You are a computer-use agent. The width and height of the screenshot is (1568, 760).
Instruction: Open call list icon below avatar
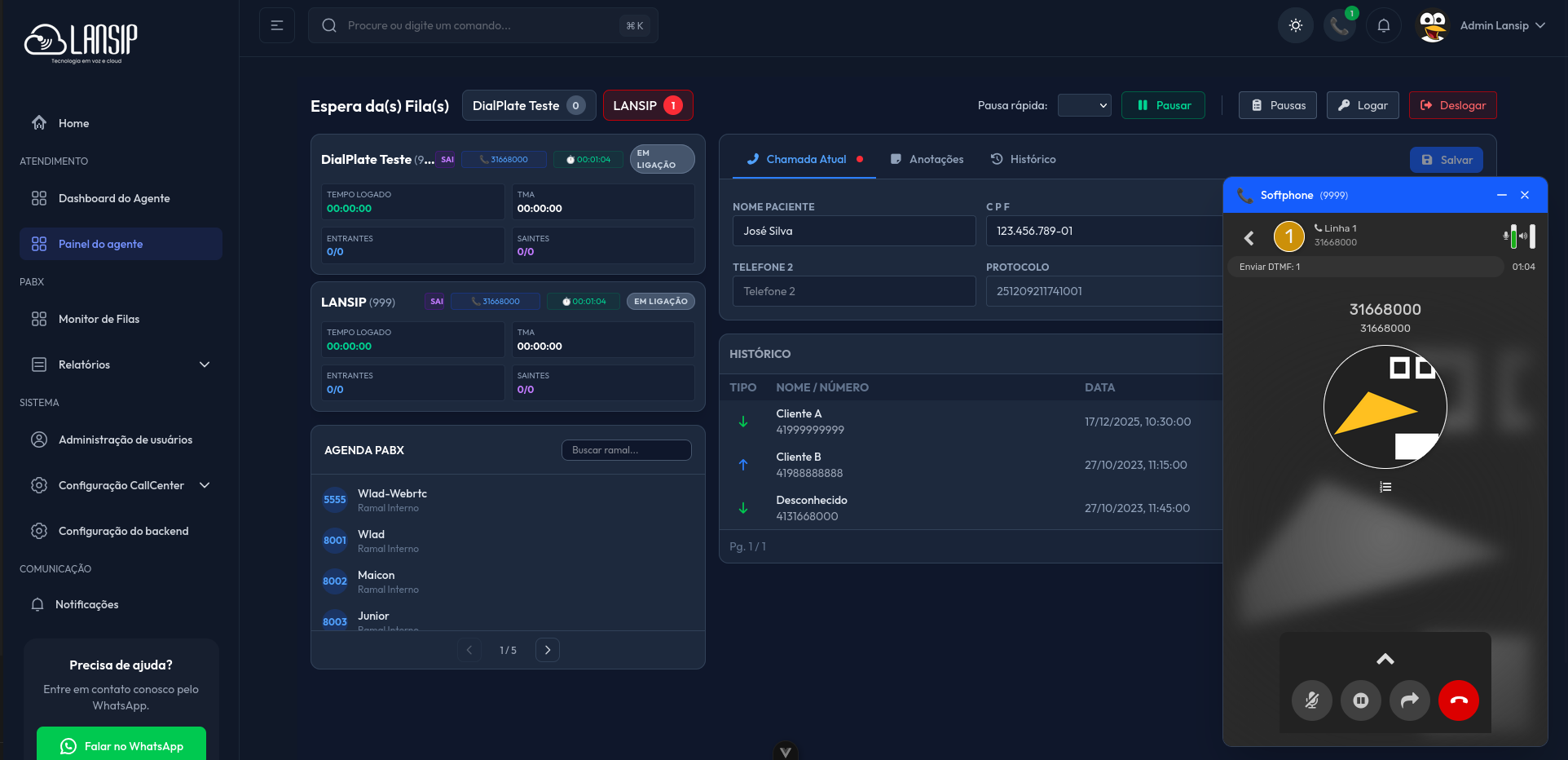pos(1385,487)
